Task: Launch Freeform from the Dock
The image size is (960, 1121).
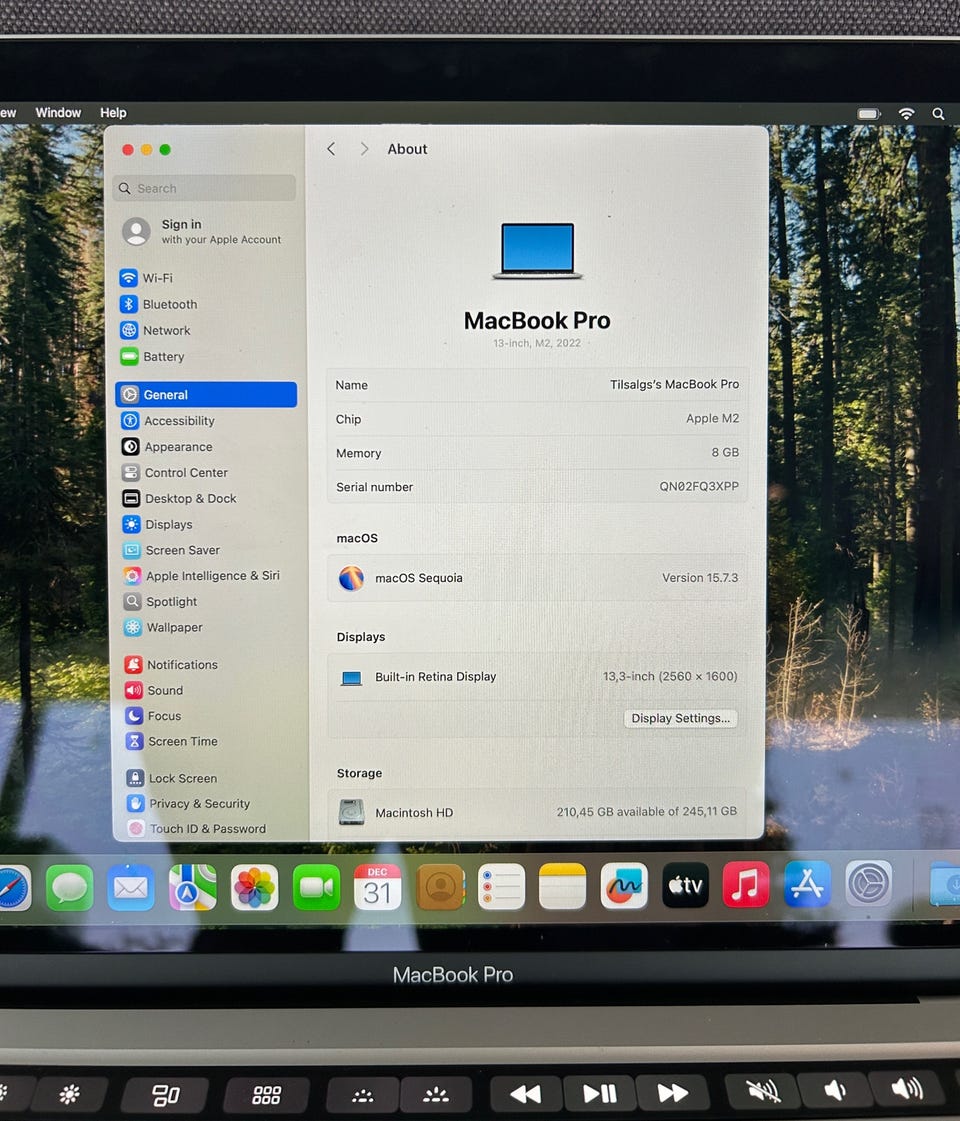Action: (624, 886)
